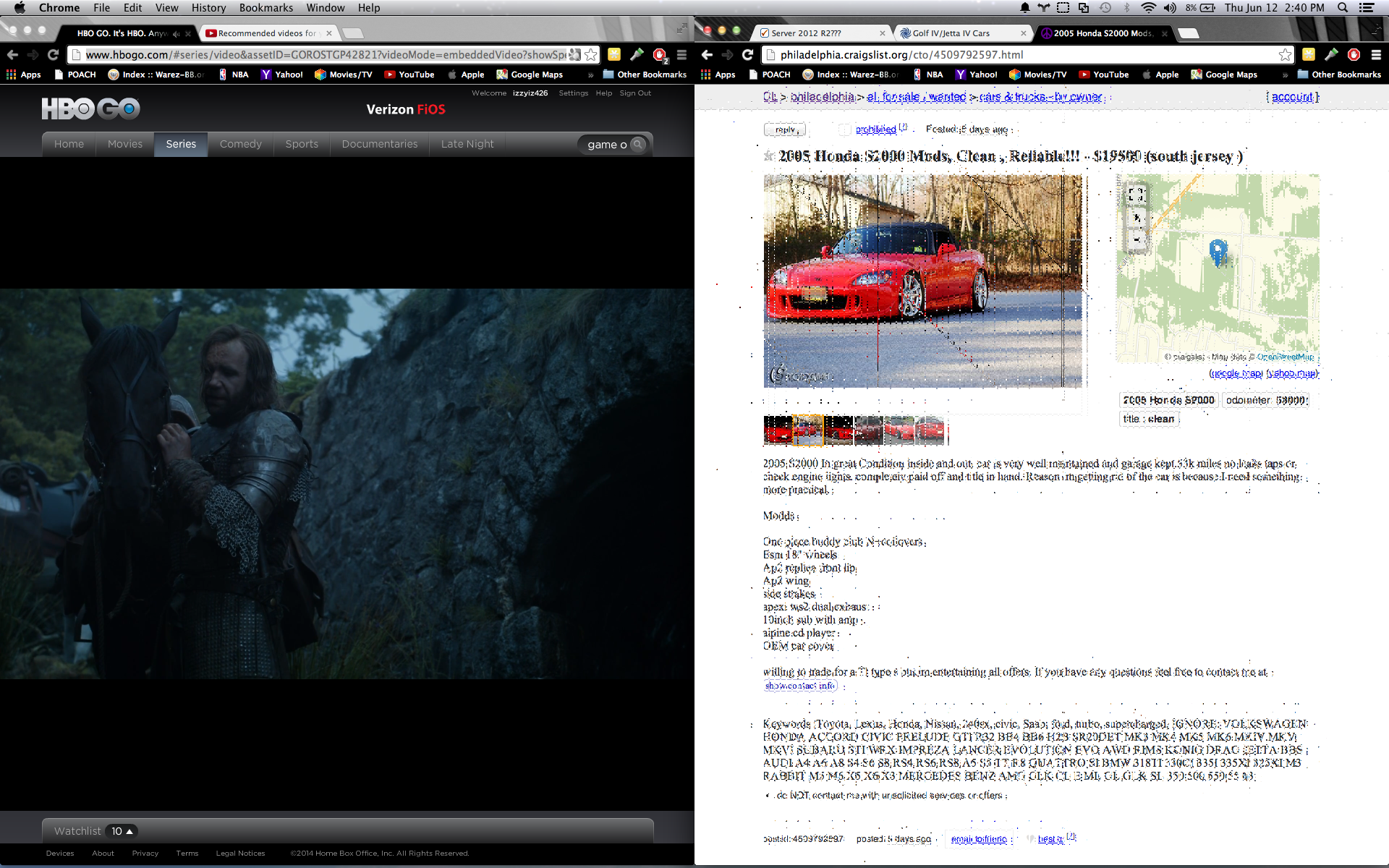Click the map fullscreen toggle icon
The width and height of the screenshot is (1389, 868).
point(1136,195)
